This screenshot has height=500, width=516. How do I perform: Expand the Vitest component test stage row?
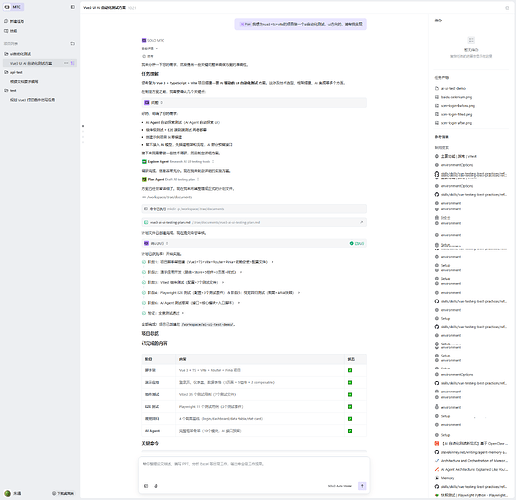pyautogui.click(x=183, y=282)
